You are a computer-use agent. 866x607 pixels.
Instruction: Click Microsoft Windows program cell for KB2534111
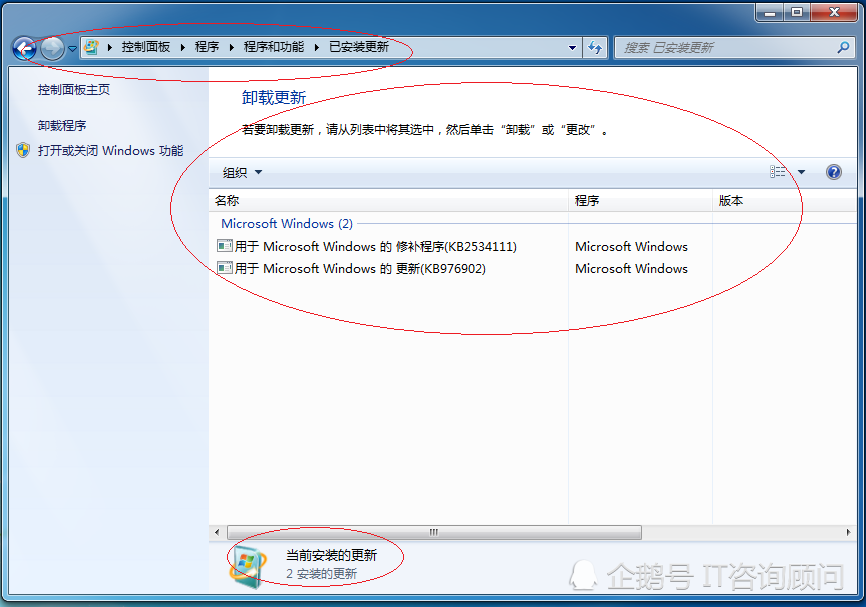[631, 246]
